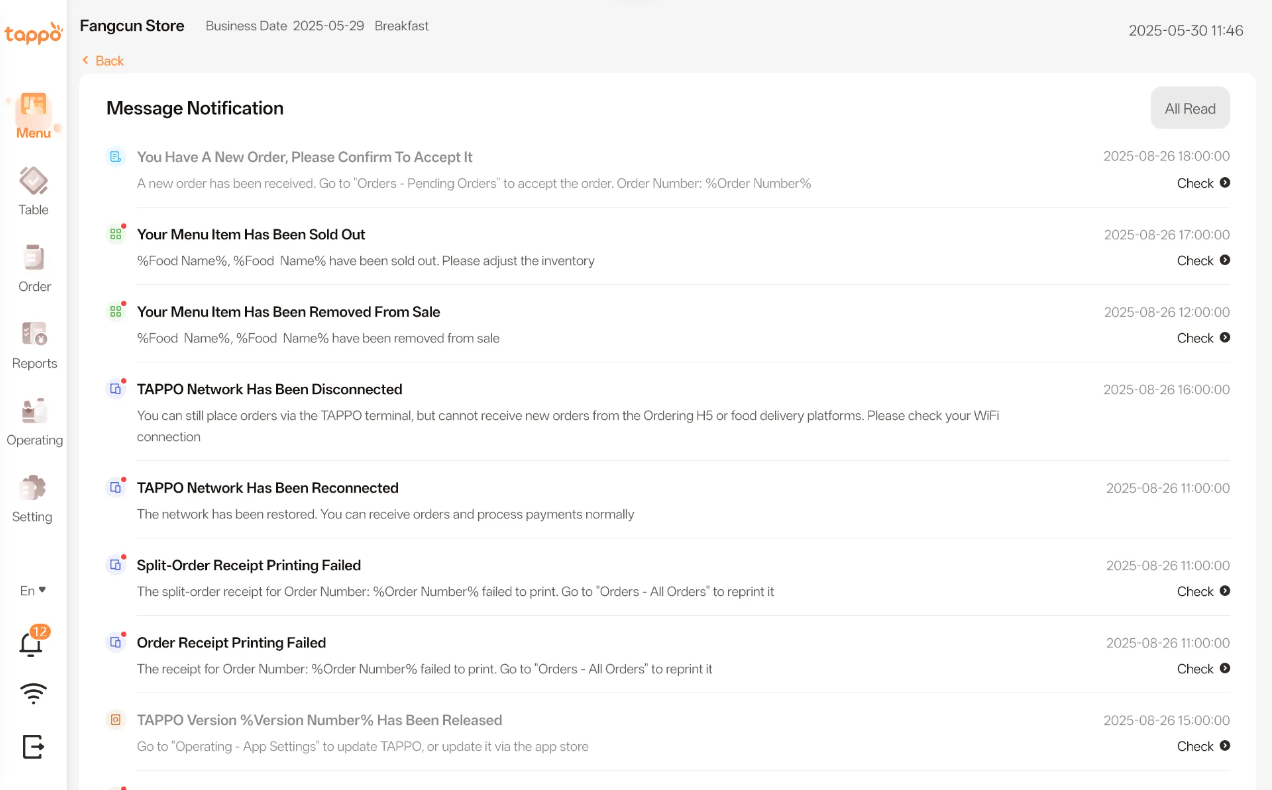Open the Setting gear icon
Image resolution: width=1272 pixels, height=790 pixels.
33,489
